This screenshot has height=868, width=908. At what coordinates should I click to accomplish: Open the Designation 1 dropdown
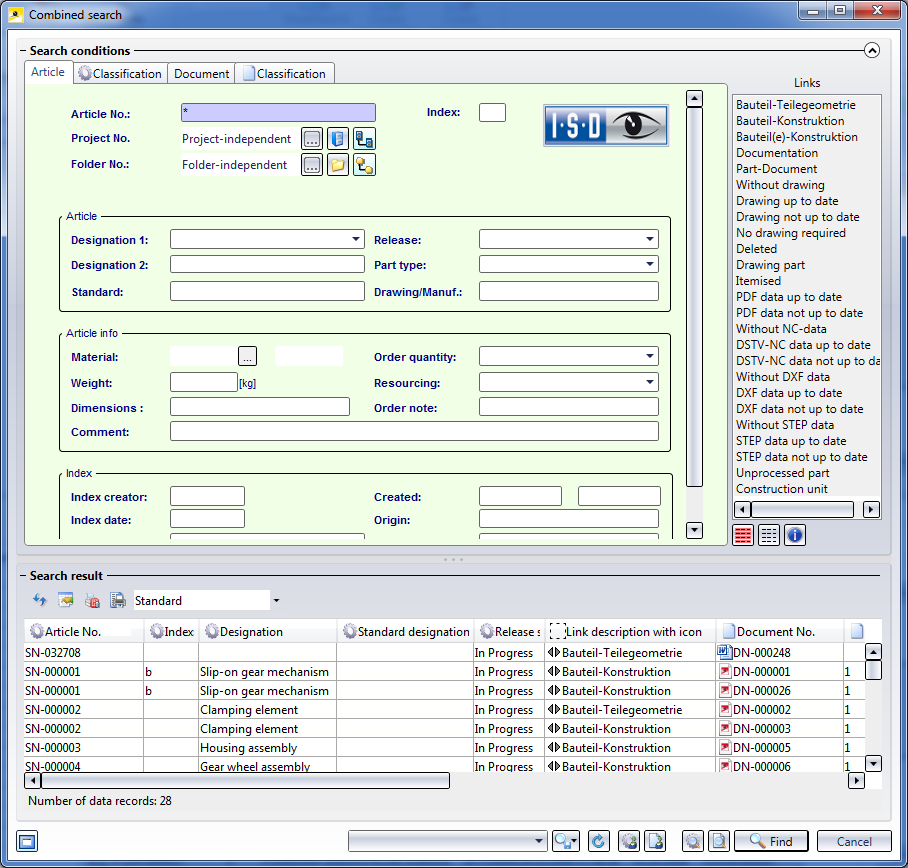click(x=356, y=240)
